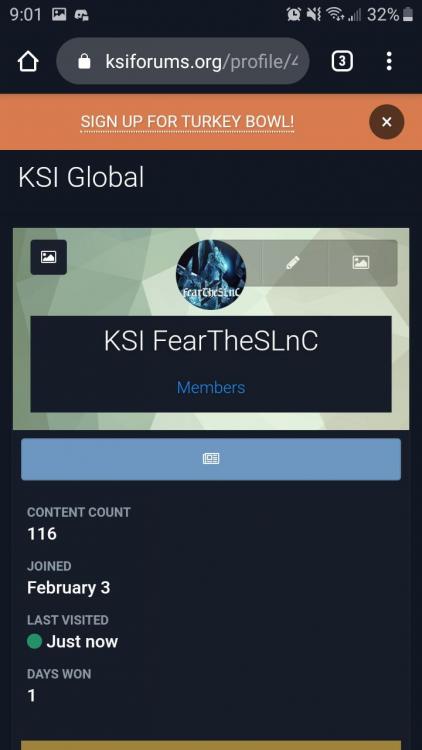Screen dimensions: 422x750
Task: Click the gold bar at page bottom
Action: point(211,746)
